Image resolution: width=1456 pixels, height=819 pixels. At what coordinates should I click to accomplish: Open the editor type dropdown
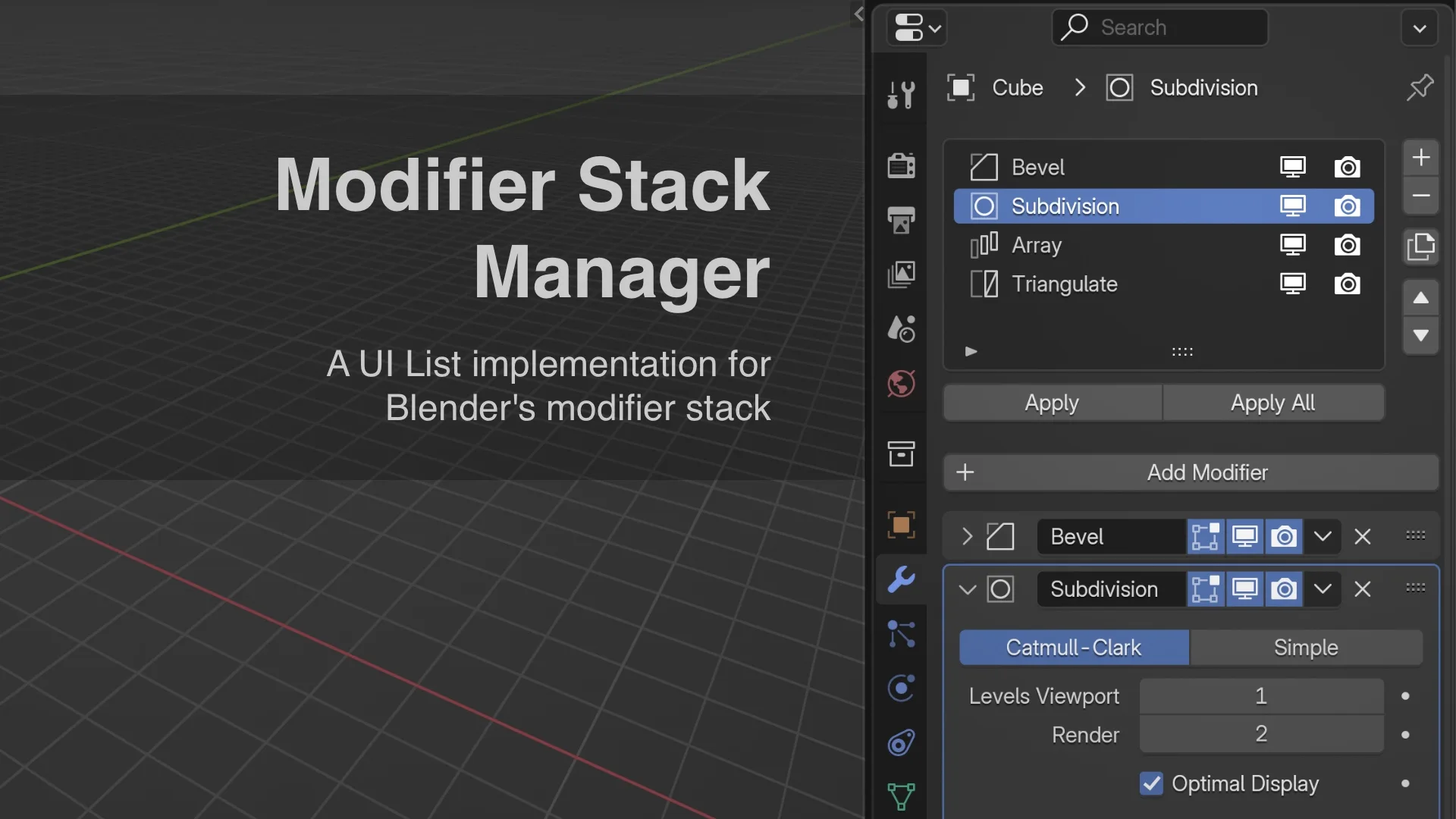(917, 28)
